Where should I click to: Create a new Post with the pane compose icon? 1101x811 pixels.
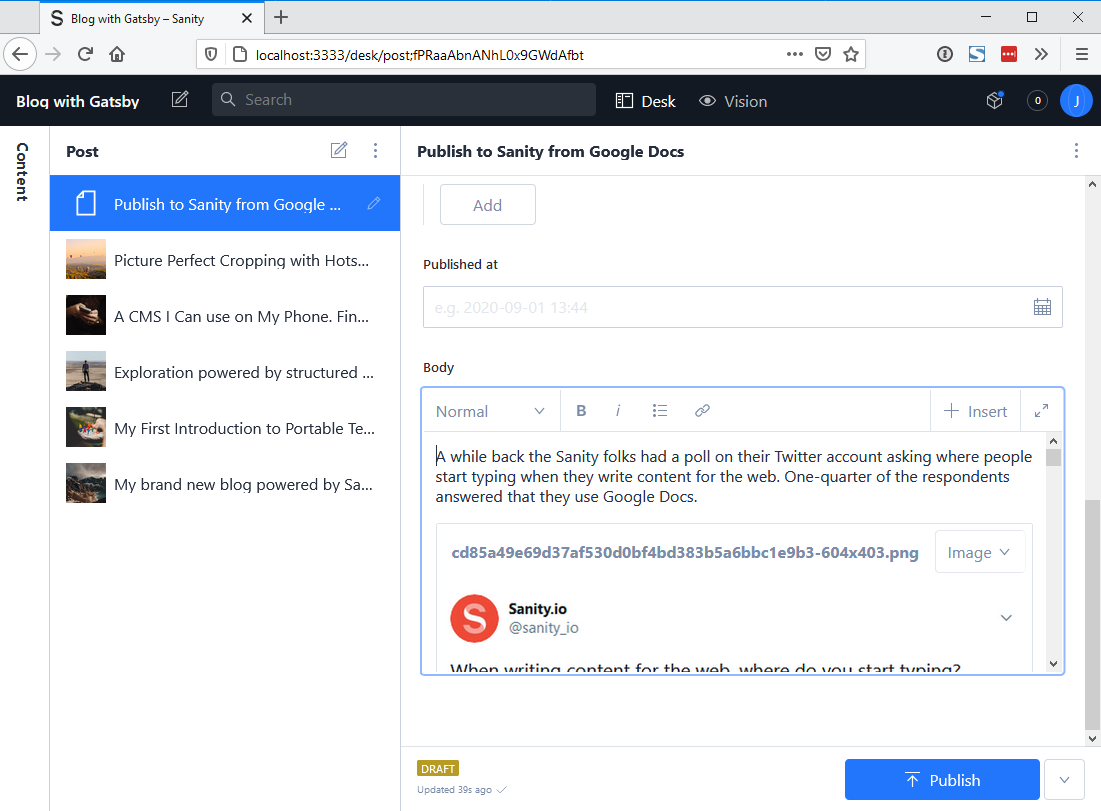click(x=339, y=150)
